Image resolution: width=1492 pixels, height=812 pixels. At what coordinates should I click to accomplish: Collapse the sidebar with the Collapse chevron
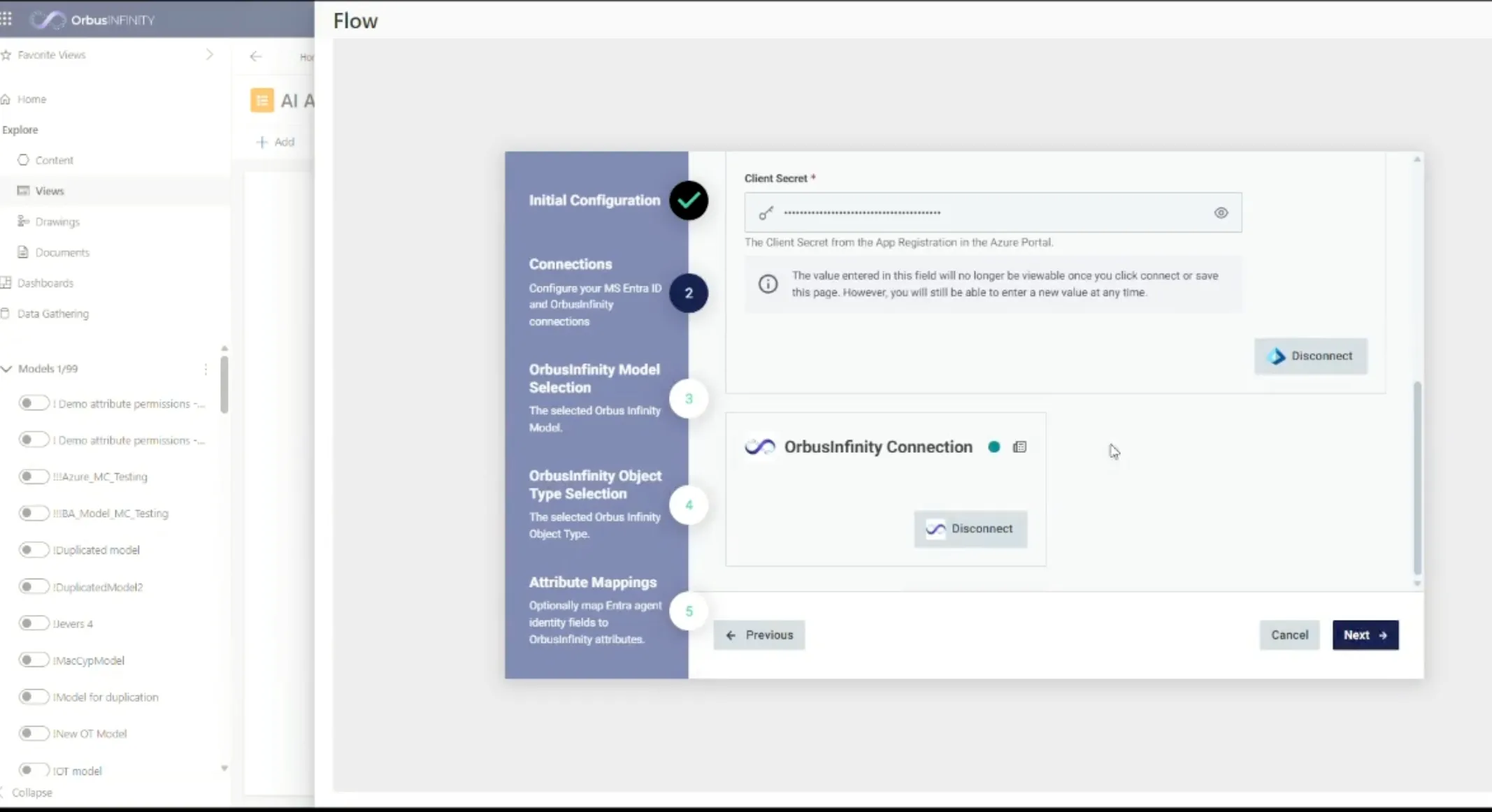3,792
